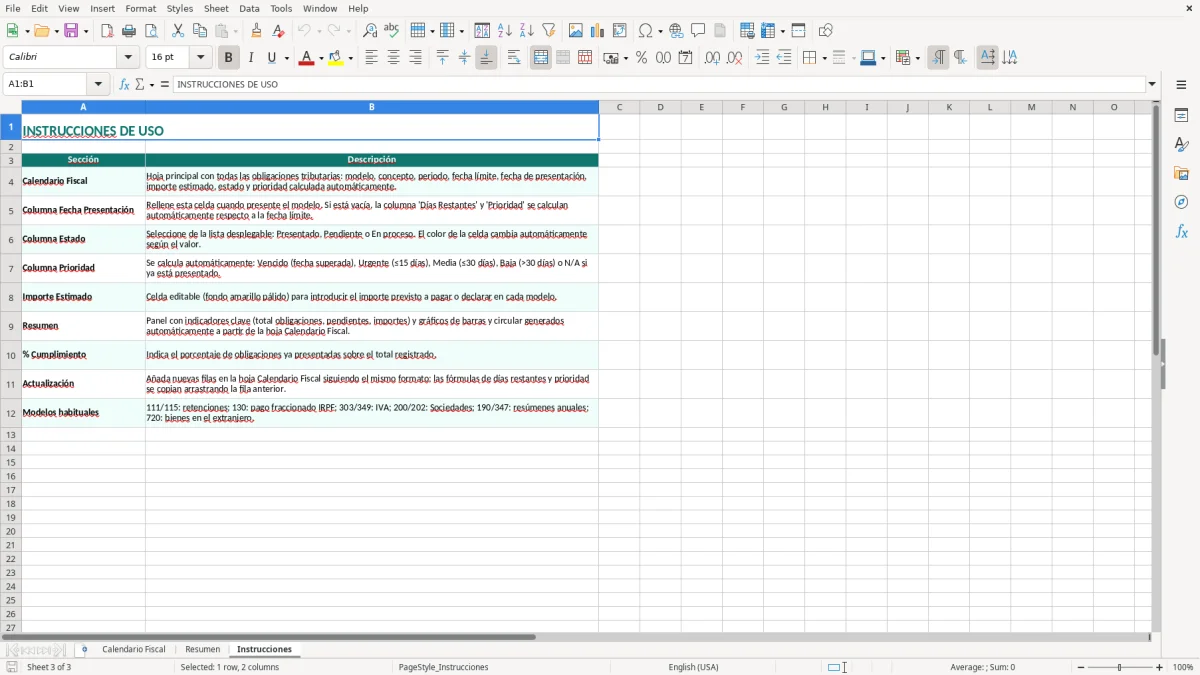
Task: Insert Image icon
Action: [x=576, y=31]
